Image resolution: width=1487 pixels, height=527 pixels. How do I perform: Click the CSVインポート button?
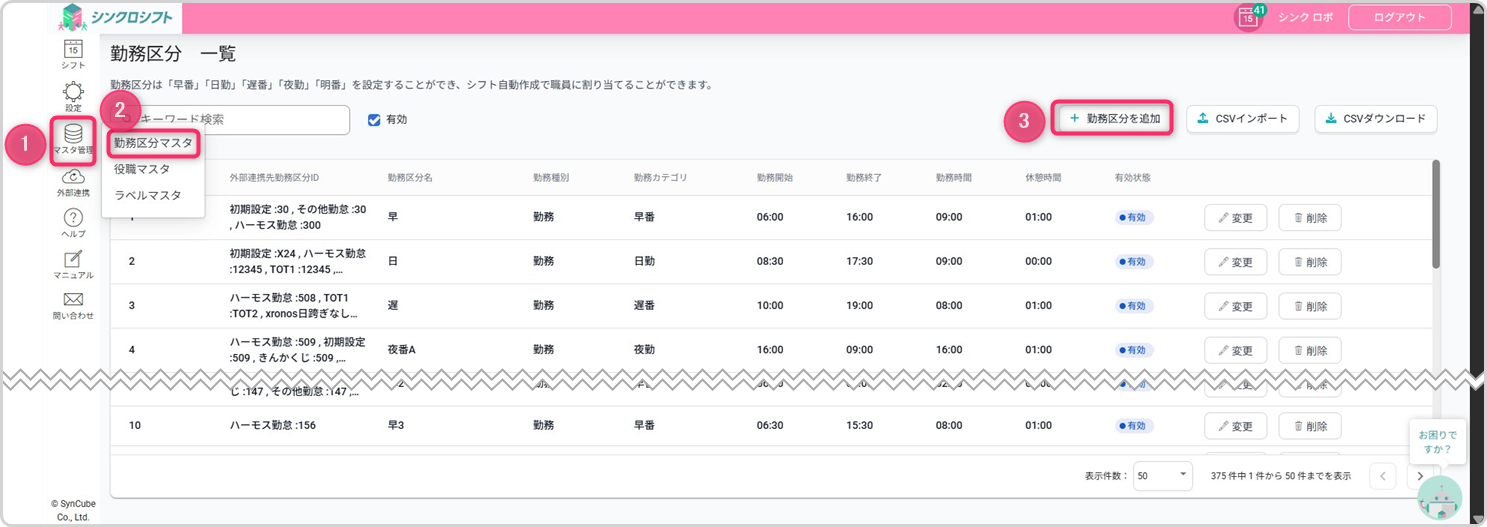click(1243, 118)
